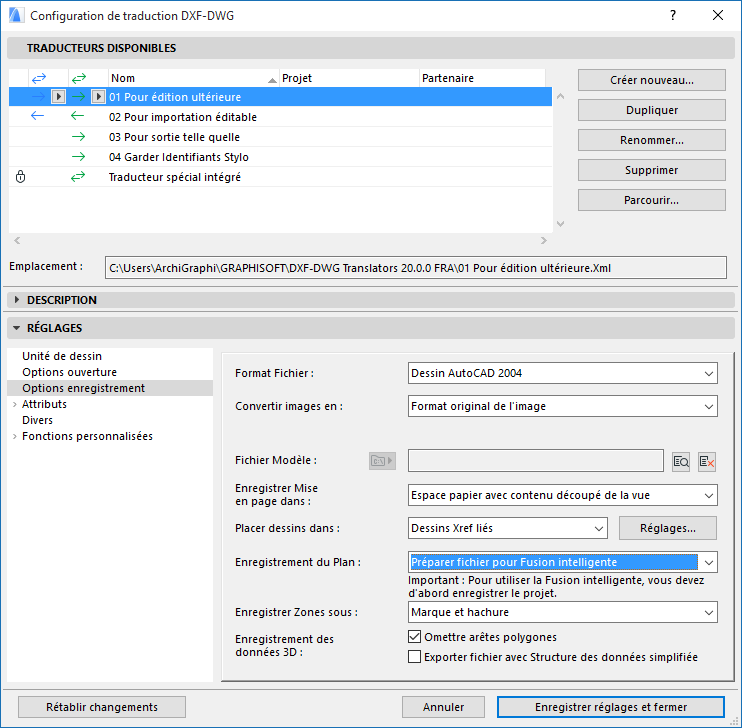Click the Emplacement path field
This screenshot has height=728, width=742.
(415, 268)
